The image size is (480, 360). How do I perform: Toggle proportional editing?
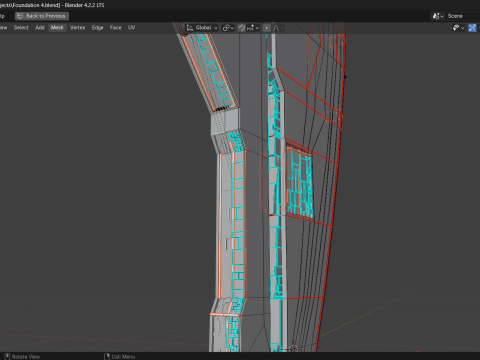click(x=267, y=28)
